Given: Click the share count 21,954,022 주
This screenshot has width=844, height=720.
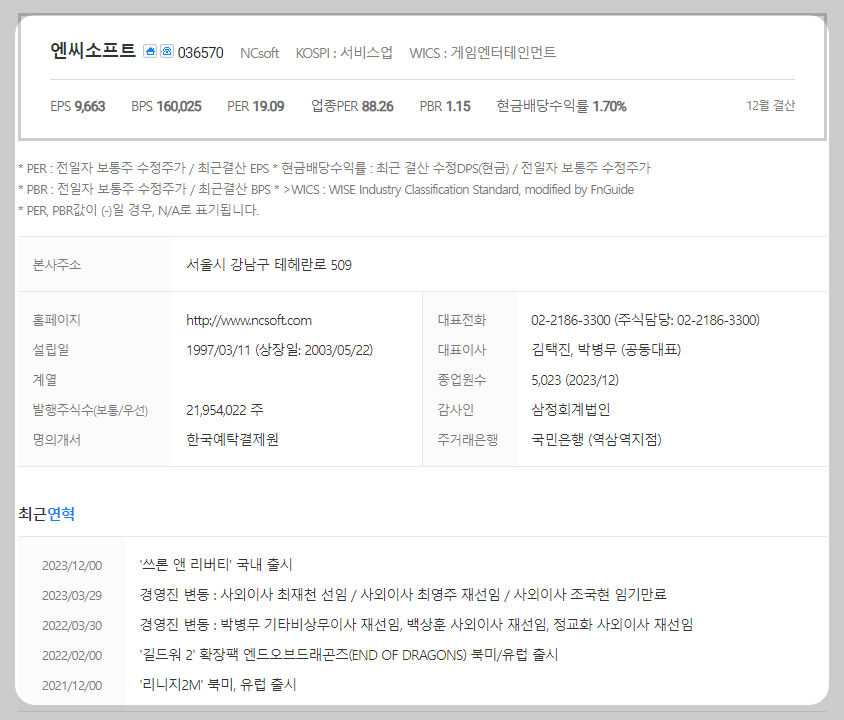Looking at the screenshot, I should [225, 410].
